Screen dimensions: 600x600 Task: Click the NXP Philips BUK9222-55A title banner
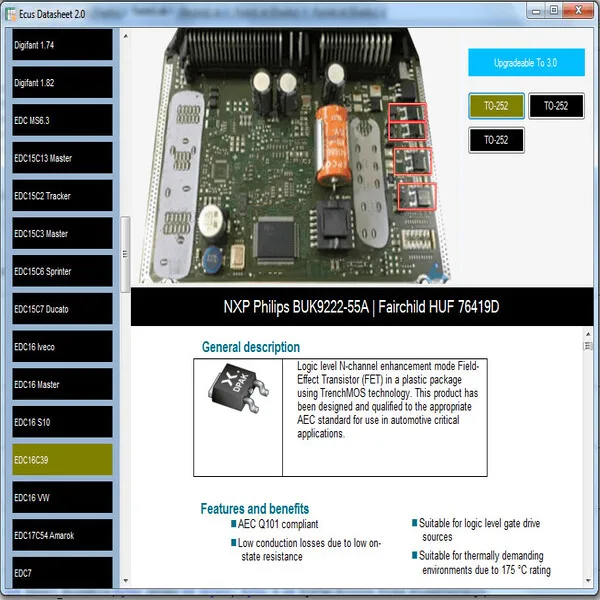click(x=362, y=307)
